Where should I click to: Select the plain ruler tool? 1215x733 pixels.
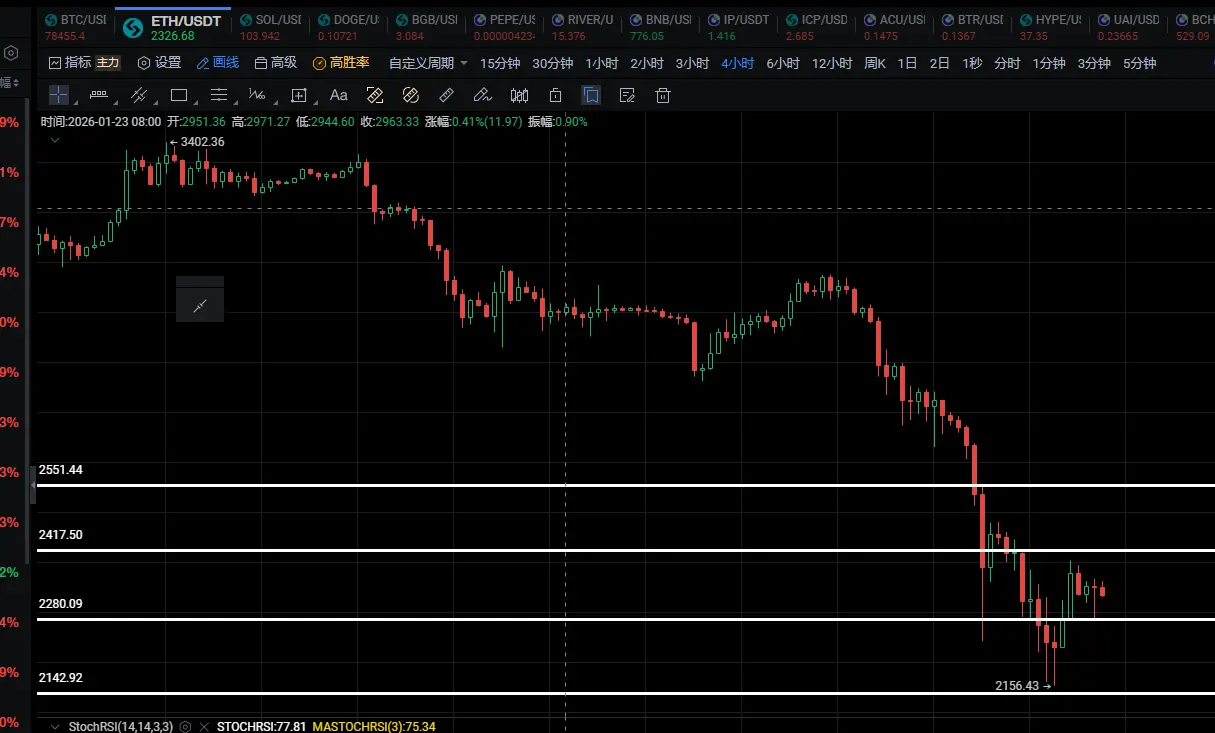(447, 95)
